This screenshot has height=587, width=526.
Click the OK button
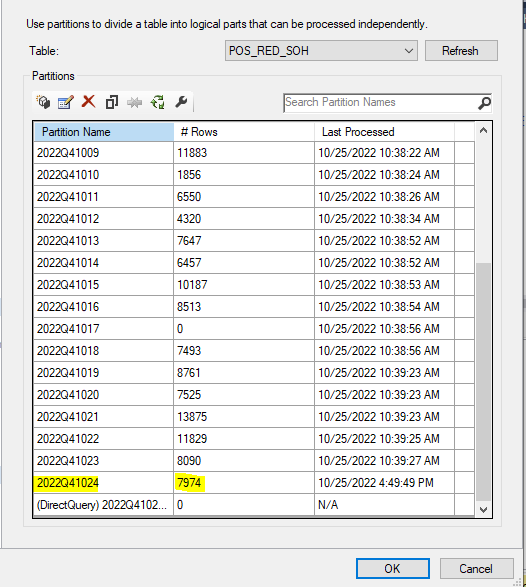pyautogui.click(x=393, y=569)
